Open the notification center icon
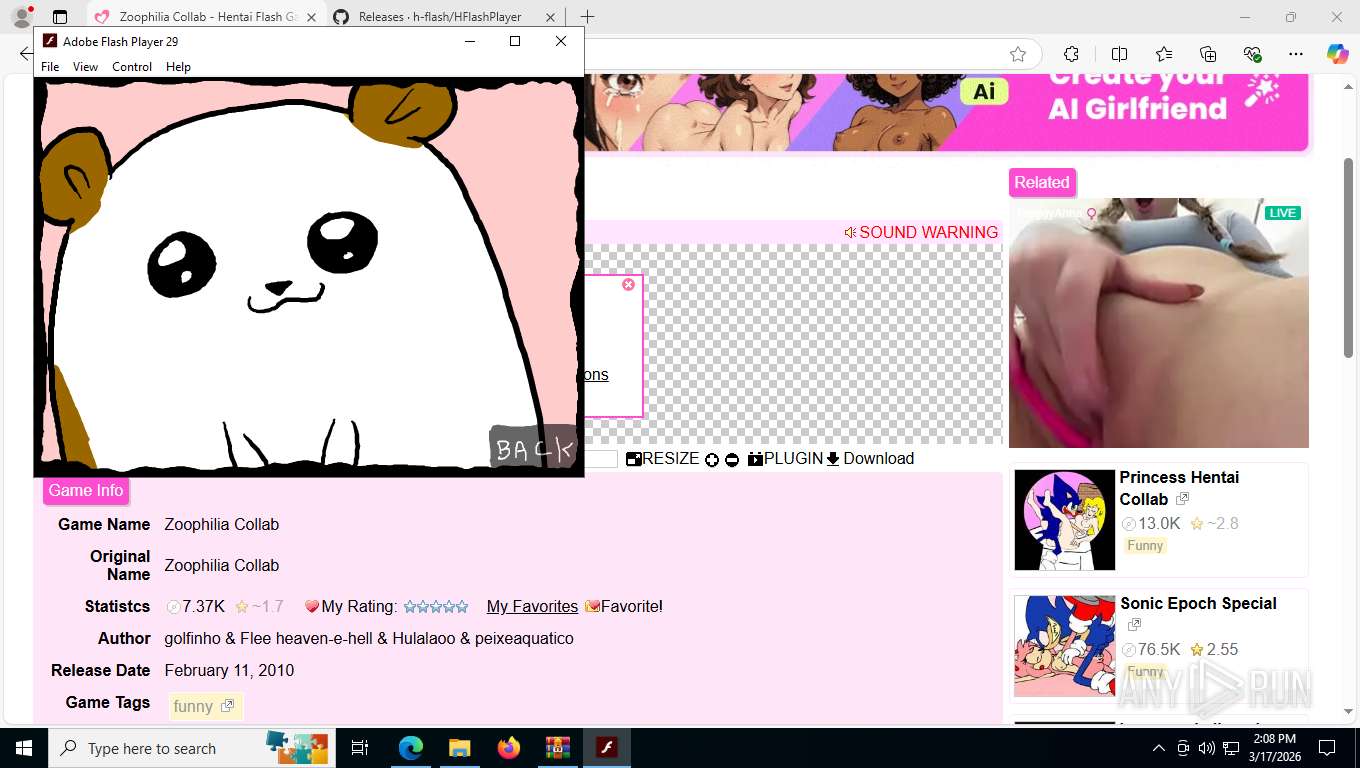 (x=1327, y=748)
